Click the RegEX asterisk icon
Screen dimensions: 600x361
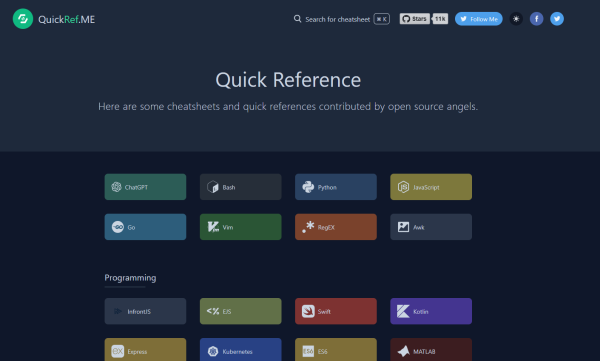(308, 227)
